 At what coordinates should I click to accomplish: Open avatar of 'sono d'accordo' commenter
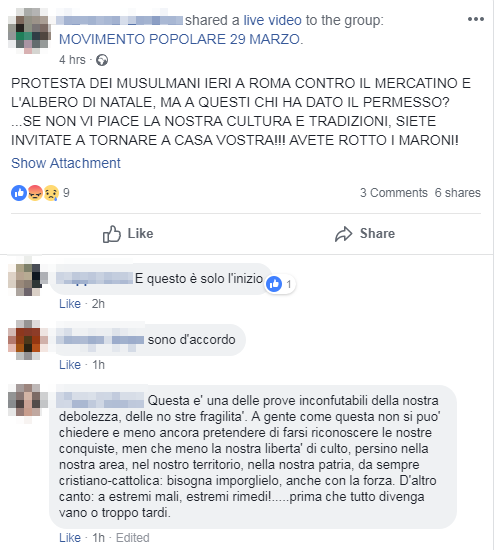click(28, 340)
